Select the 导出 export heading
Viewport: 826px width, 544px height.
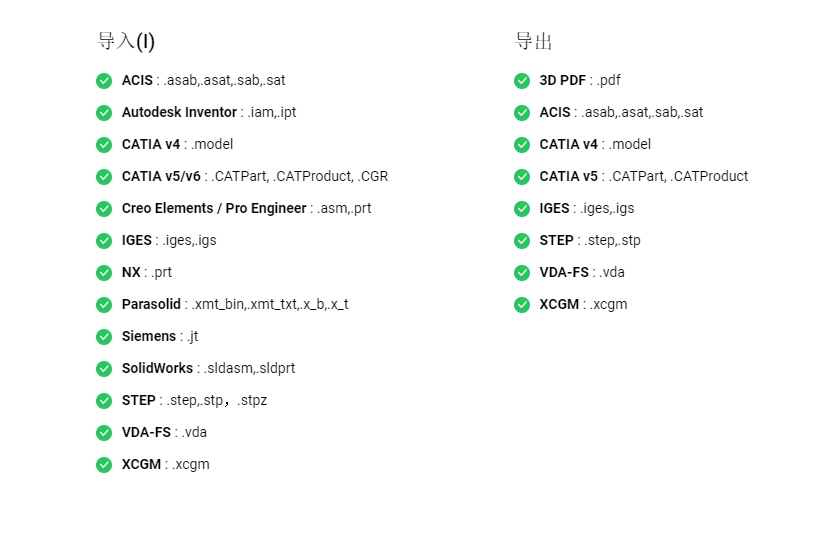(533, 41)
